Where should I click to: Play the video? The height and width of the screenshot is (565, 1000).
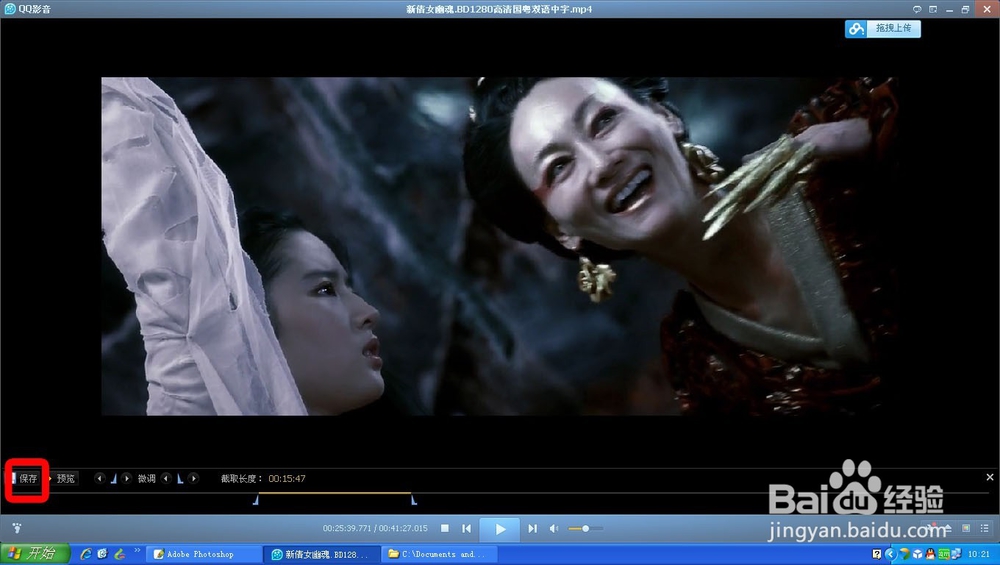click(x=500, y=529)
